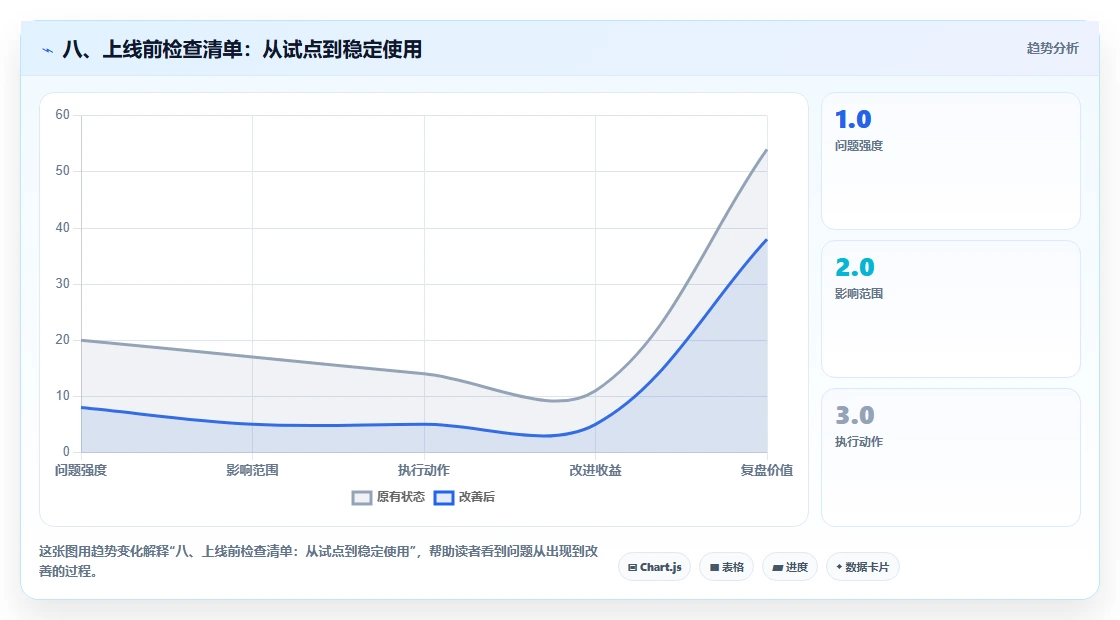
Task: Select the 数据卡片 tag chip
Action: click(863, 567)
